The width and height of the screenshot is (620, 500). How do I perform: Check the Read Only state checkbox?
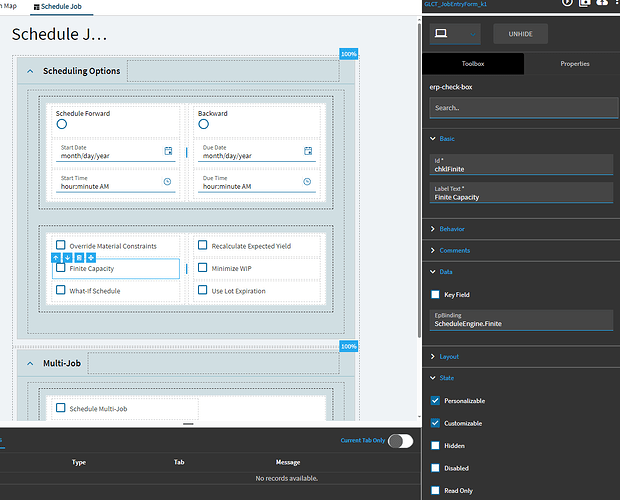click(x=435, y=491)
